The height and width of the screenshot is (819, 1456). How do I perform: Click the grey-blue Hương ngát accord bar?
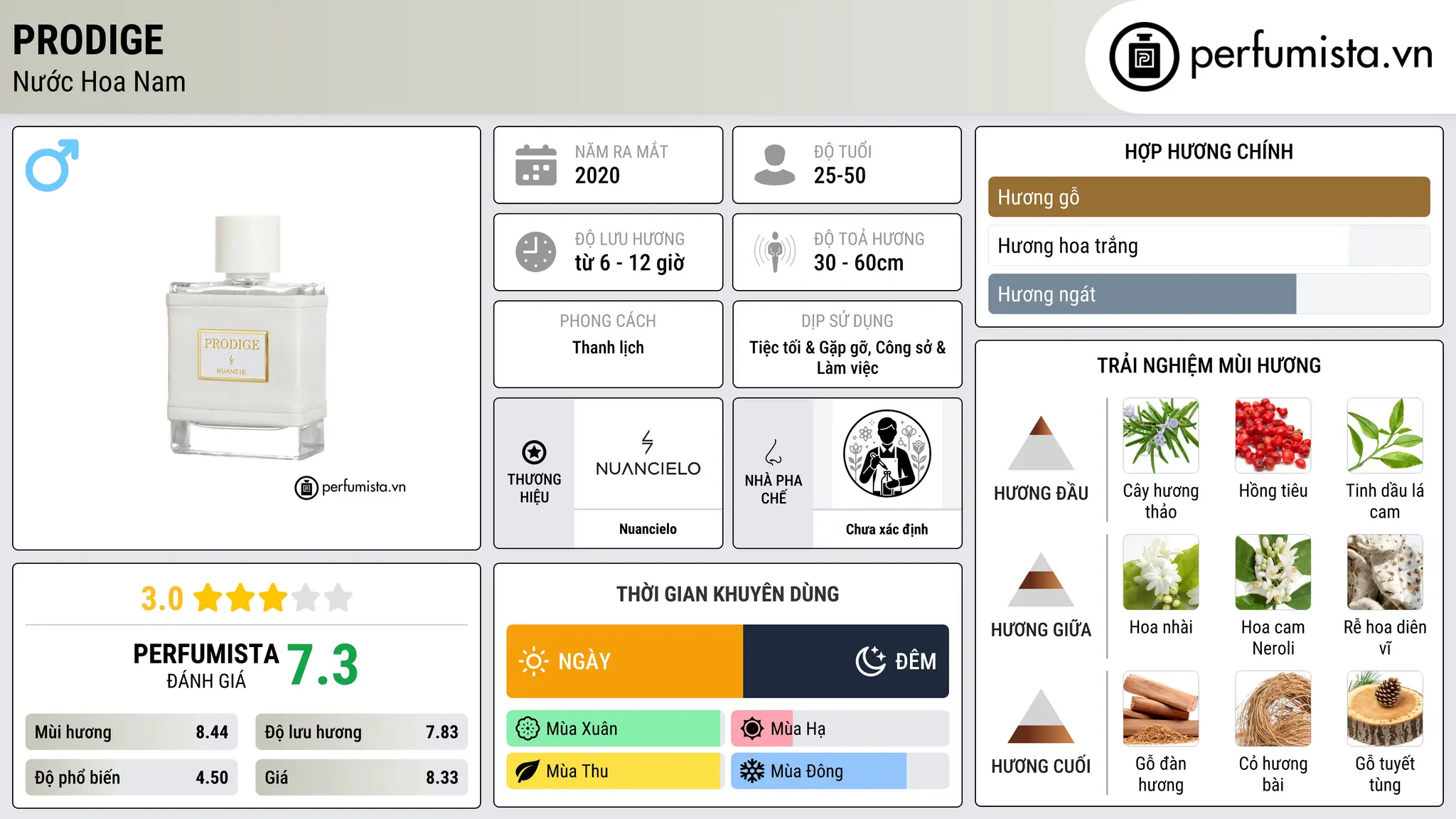[1209, 294]
